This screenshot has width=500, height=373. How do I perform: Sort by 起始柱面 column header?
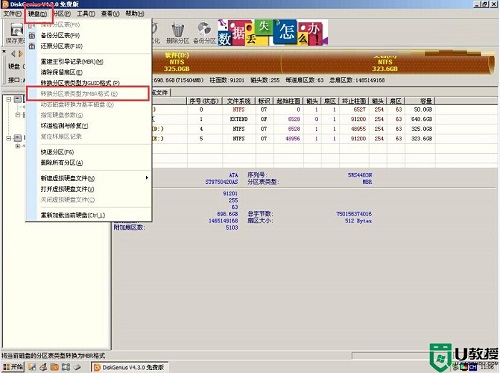(288, 101)
